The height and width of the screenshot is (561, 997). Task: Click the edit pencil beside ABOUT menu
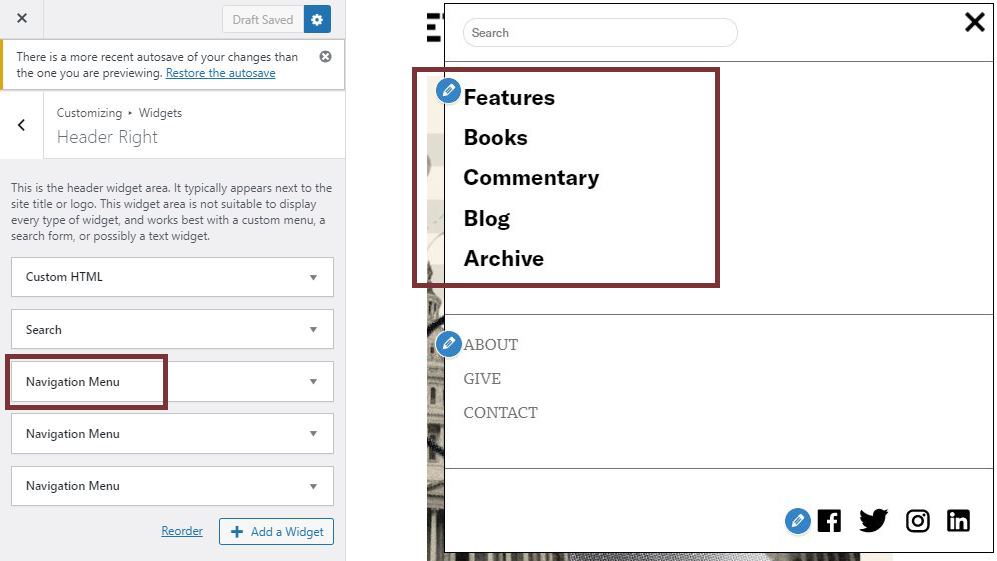449,344
